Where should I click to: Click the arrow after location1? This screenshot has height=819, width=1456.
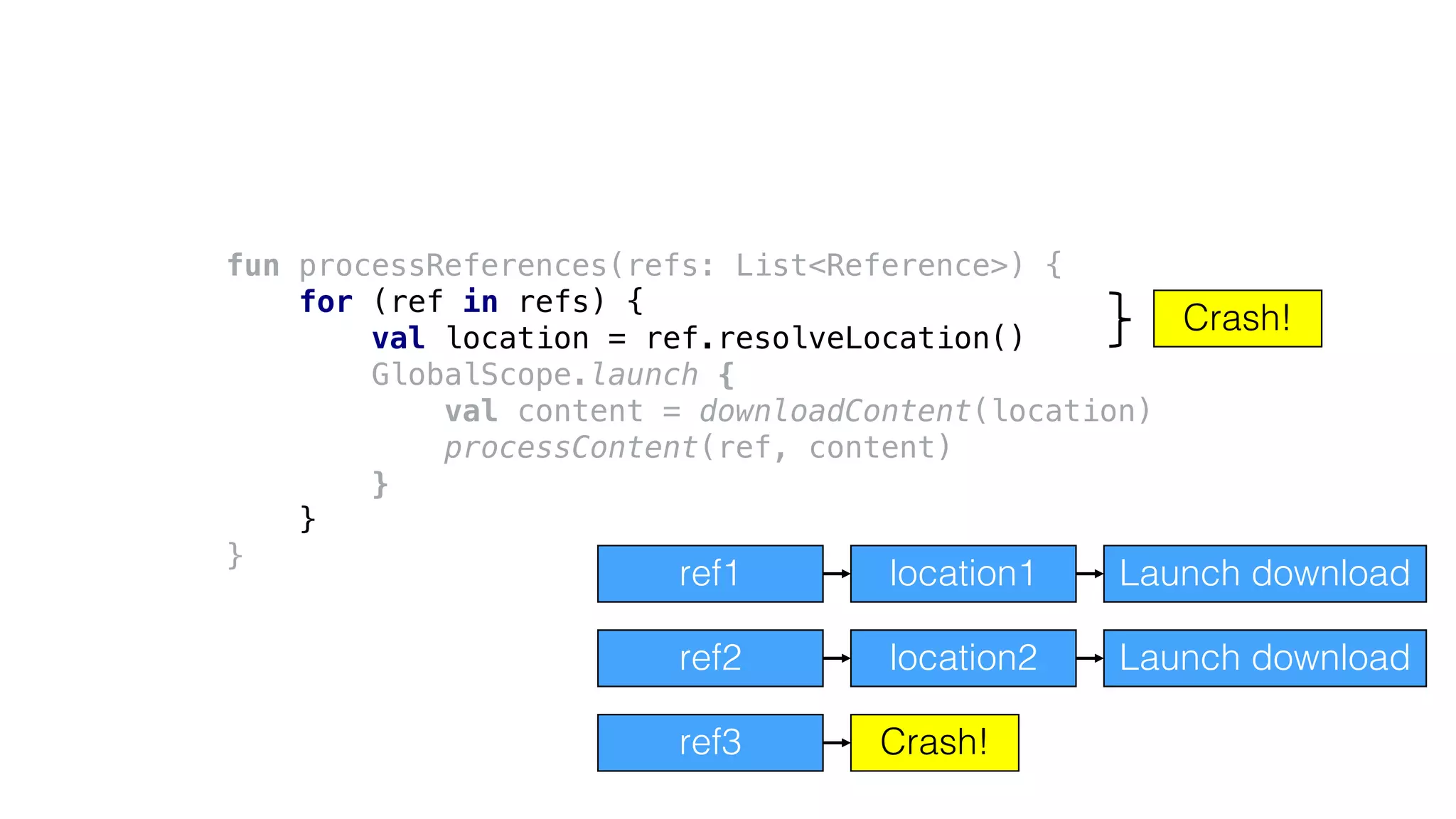[x=1089, y=574]
